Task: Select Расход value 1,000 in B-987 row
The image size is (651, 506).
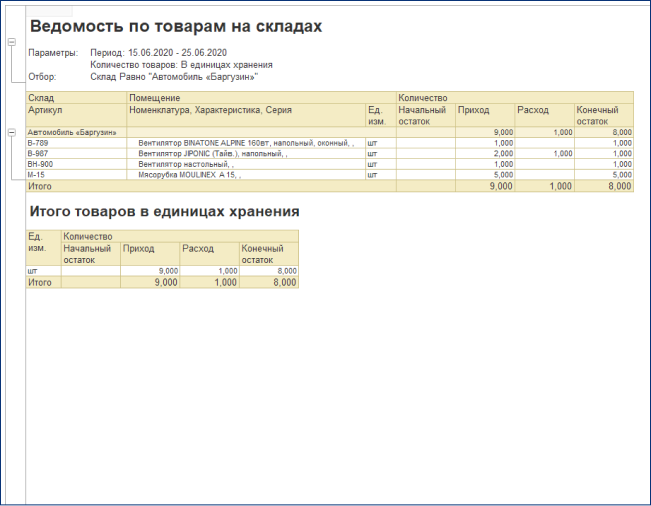Action: [545, 154]
